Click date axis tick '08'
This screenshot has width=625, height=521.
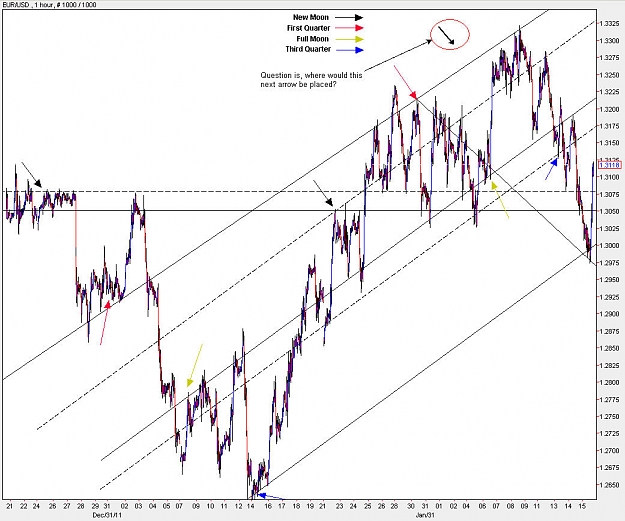click(x=511, y=506)
